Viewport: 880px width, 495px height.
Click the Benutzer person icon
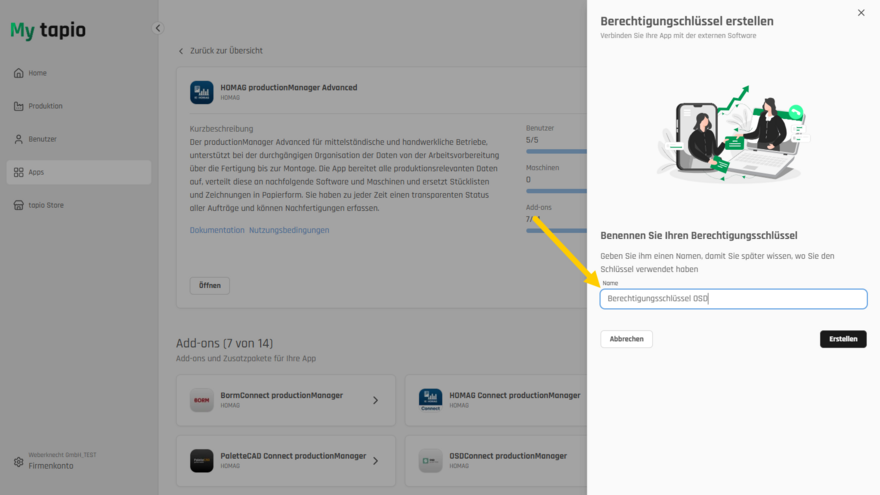[x=19, y=139]
